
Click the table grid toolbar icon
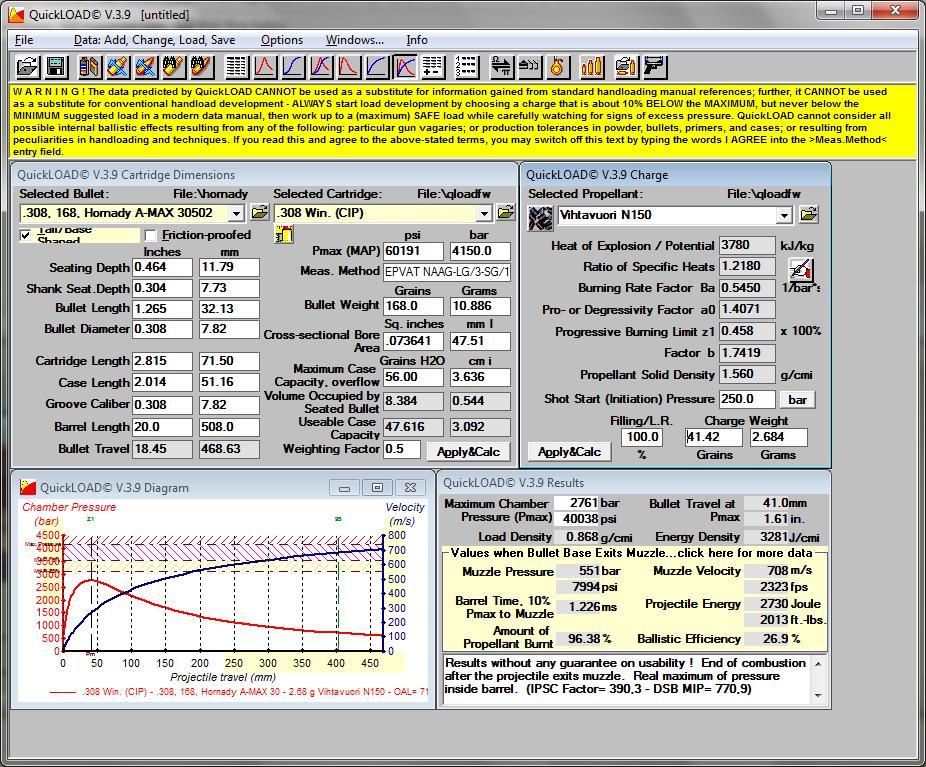[237, 67]
